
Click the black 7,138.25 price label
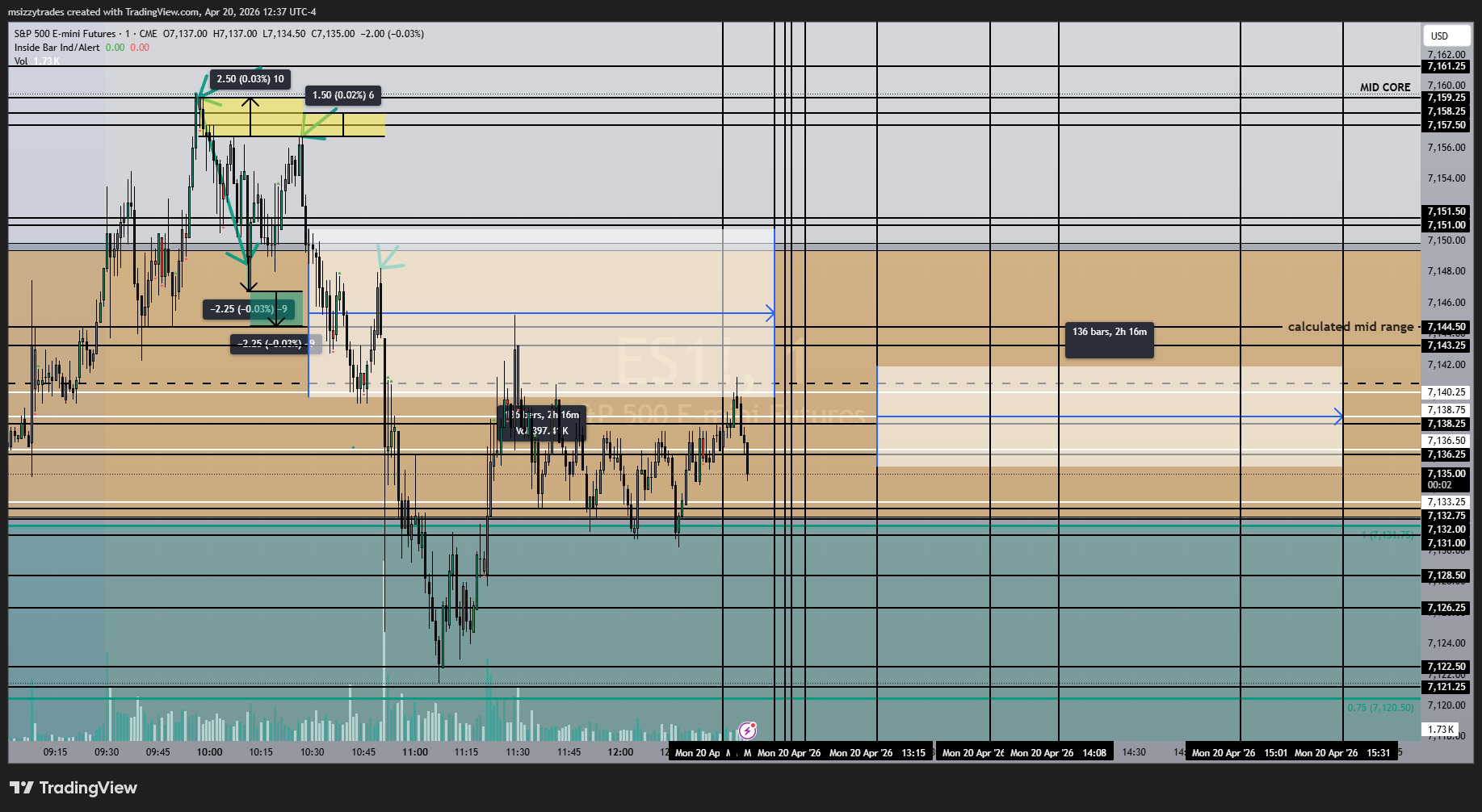coord(1446,424)
